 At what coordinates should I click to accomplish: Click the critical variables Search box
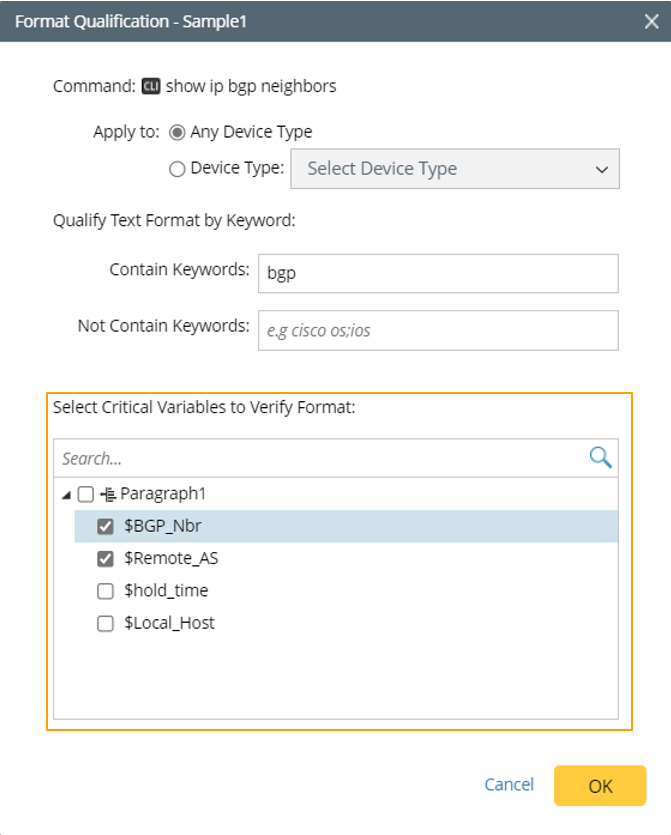tap(320, 458)
